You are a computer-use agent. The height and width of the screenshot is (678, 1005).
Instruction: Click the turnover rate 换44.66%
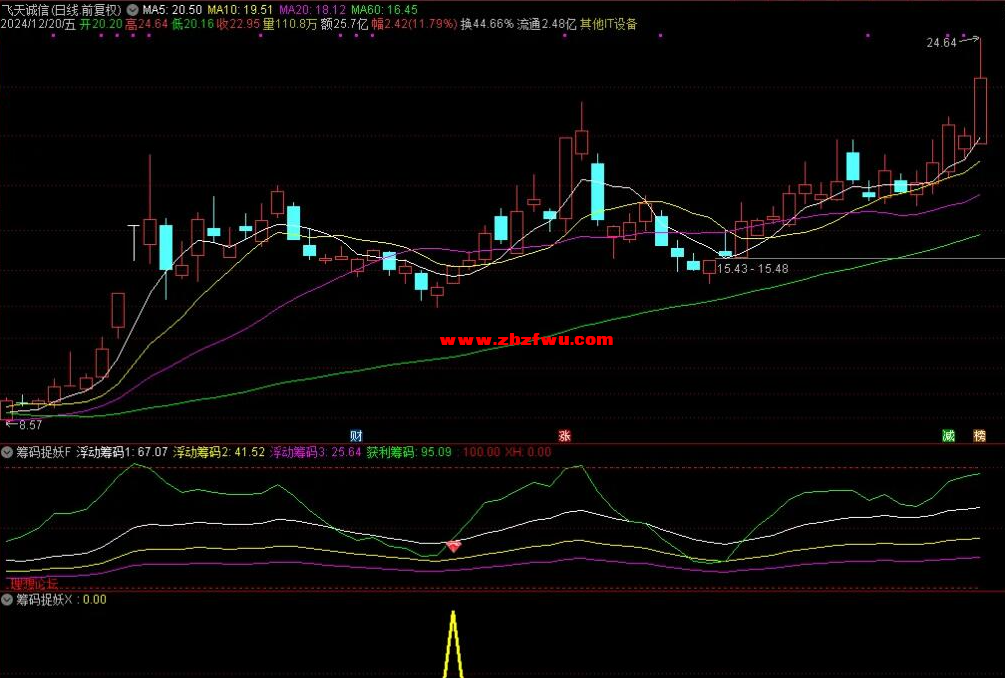pos(486,24)
